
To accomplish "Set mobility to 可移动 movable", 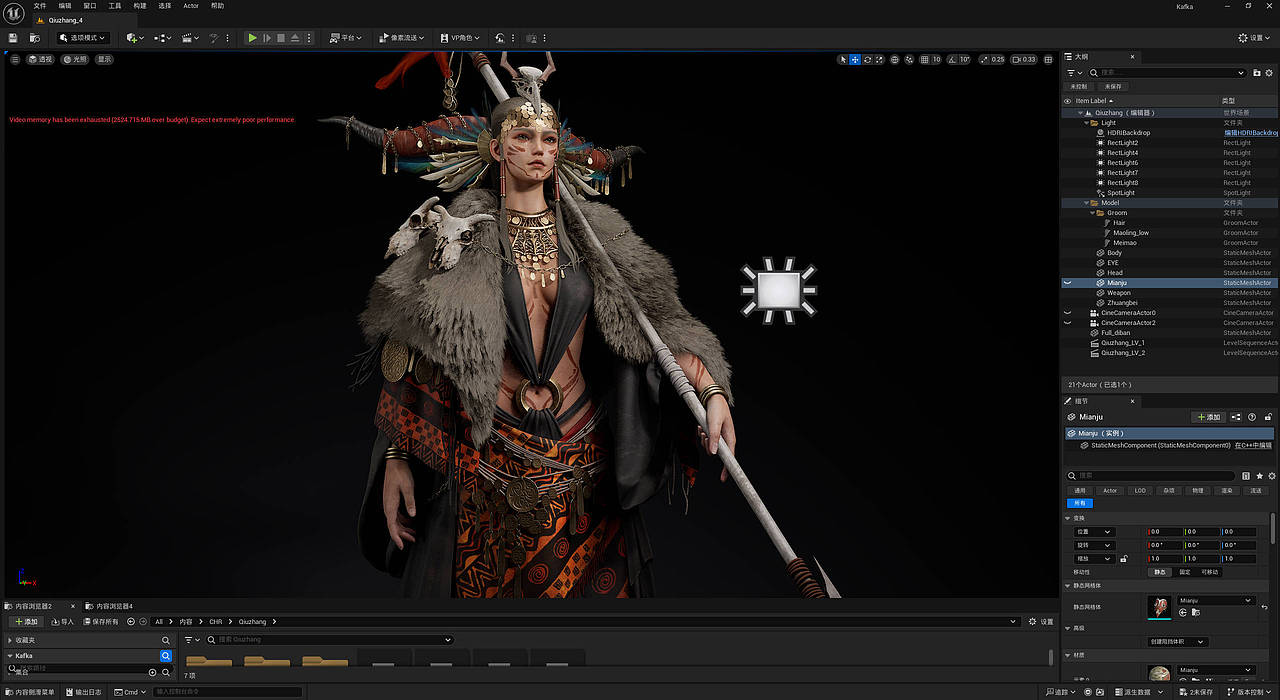I will pyautogui.click(x=1209, y=572).
